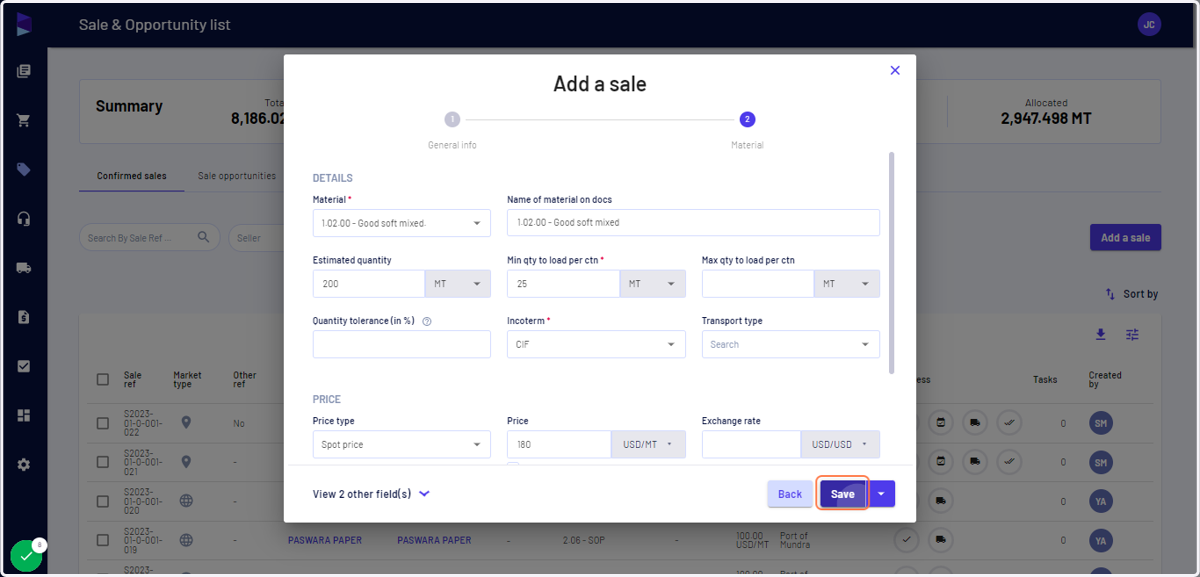Click the dialog's vertical scrollbar
The image size is (1200, 577).
point(892,263)
